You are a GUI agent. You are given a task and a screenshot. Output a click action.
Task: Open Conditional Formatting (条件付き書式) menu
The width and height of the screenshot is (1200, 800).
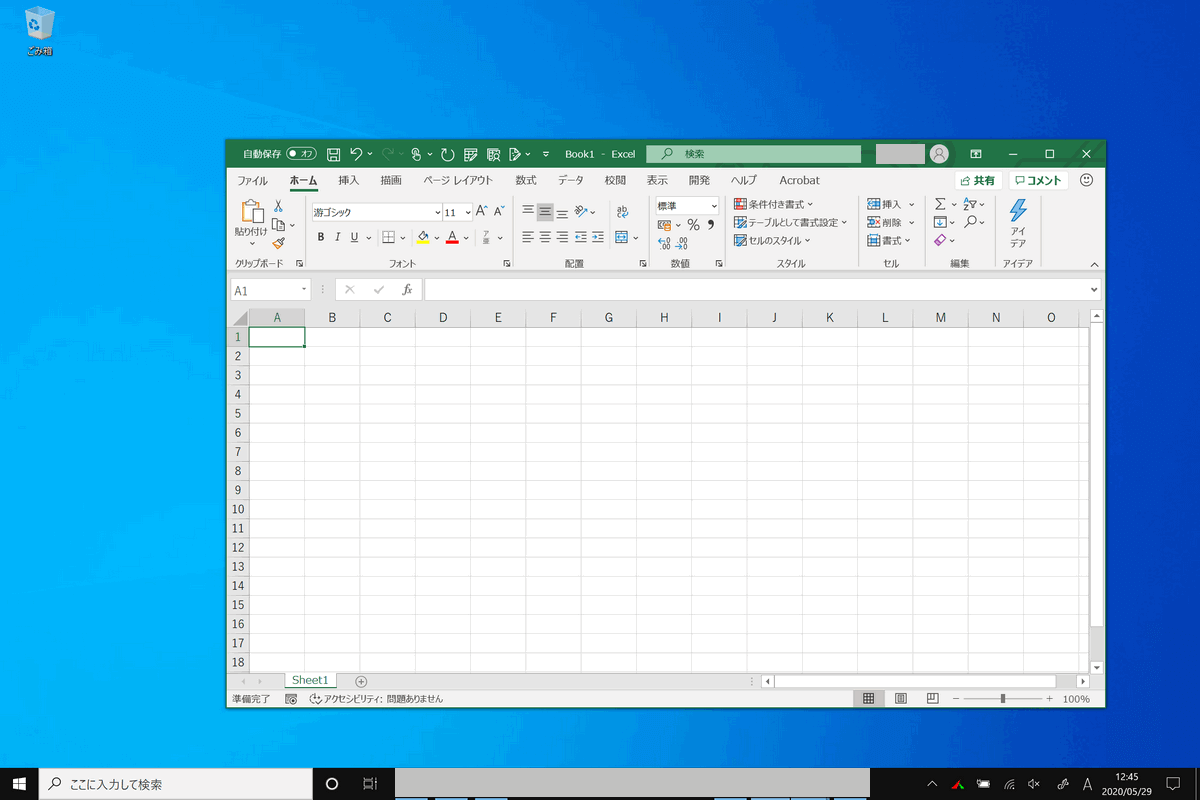[x=774, y=204]
